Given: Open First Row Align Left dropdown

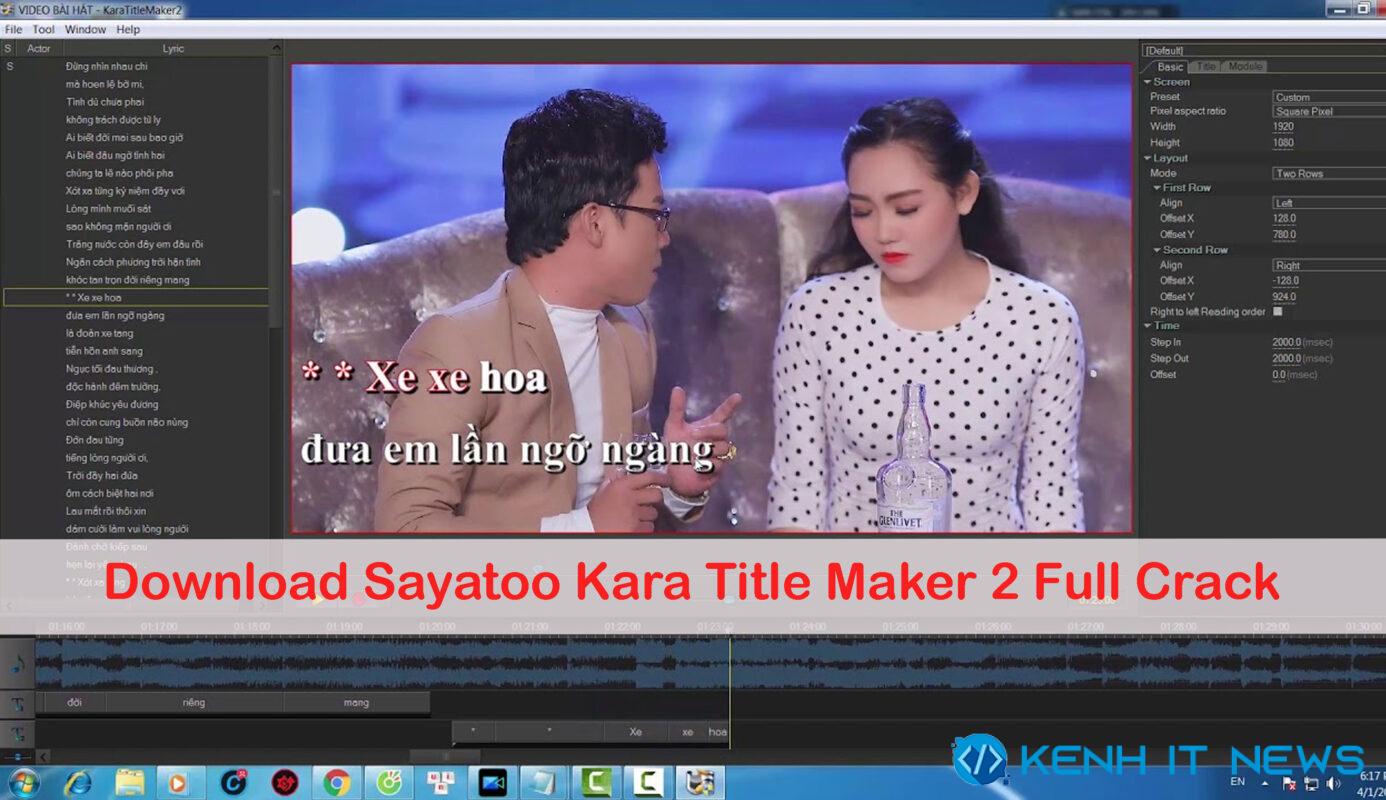Looking at the screenshot, I should [1329, 203].
